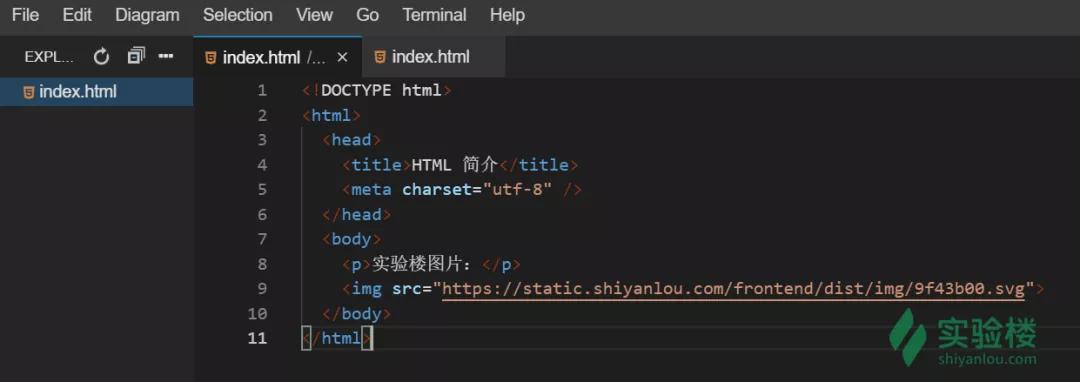
Task: Click the HTML5 icon on the first tab
Action: click(211, 58)
